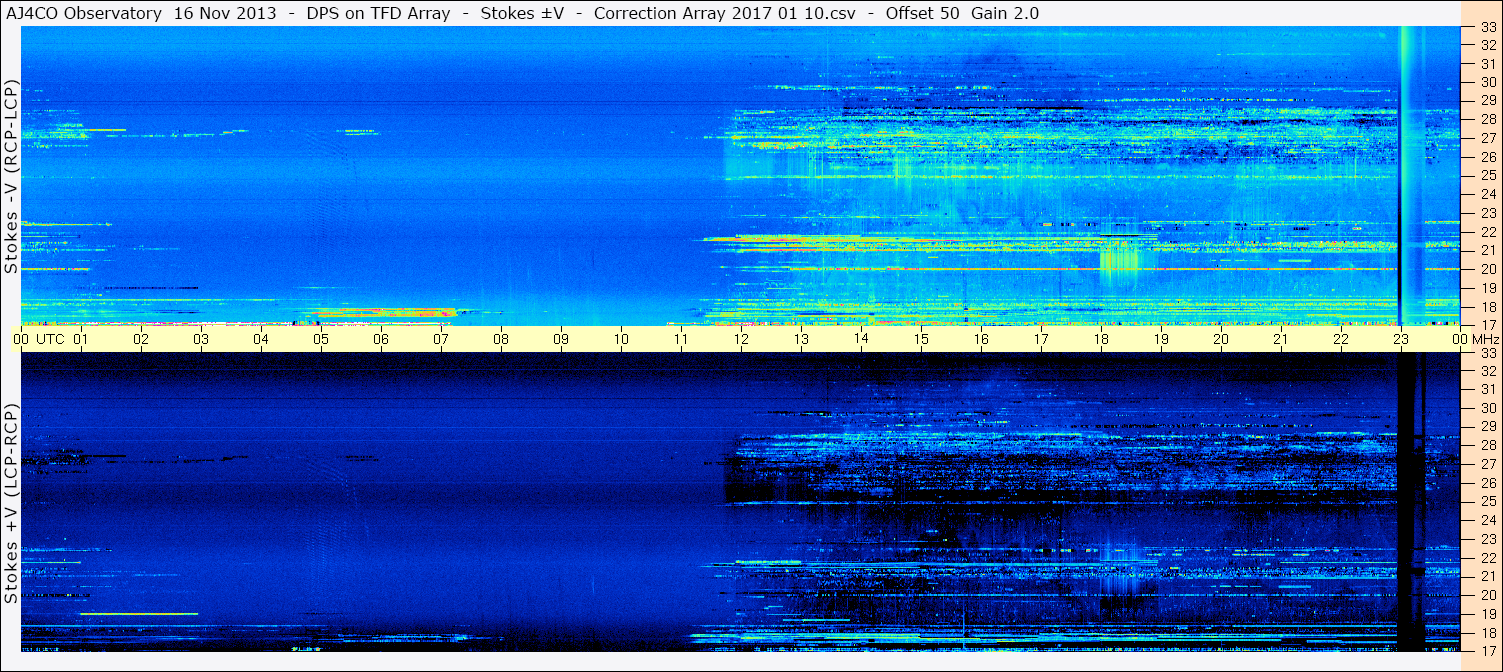
Task: Select hour 21 on the UTC time axis
Action: click(x=1281, y=339)
